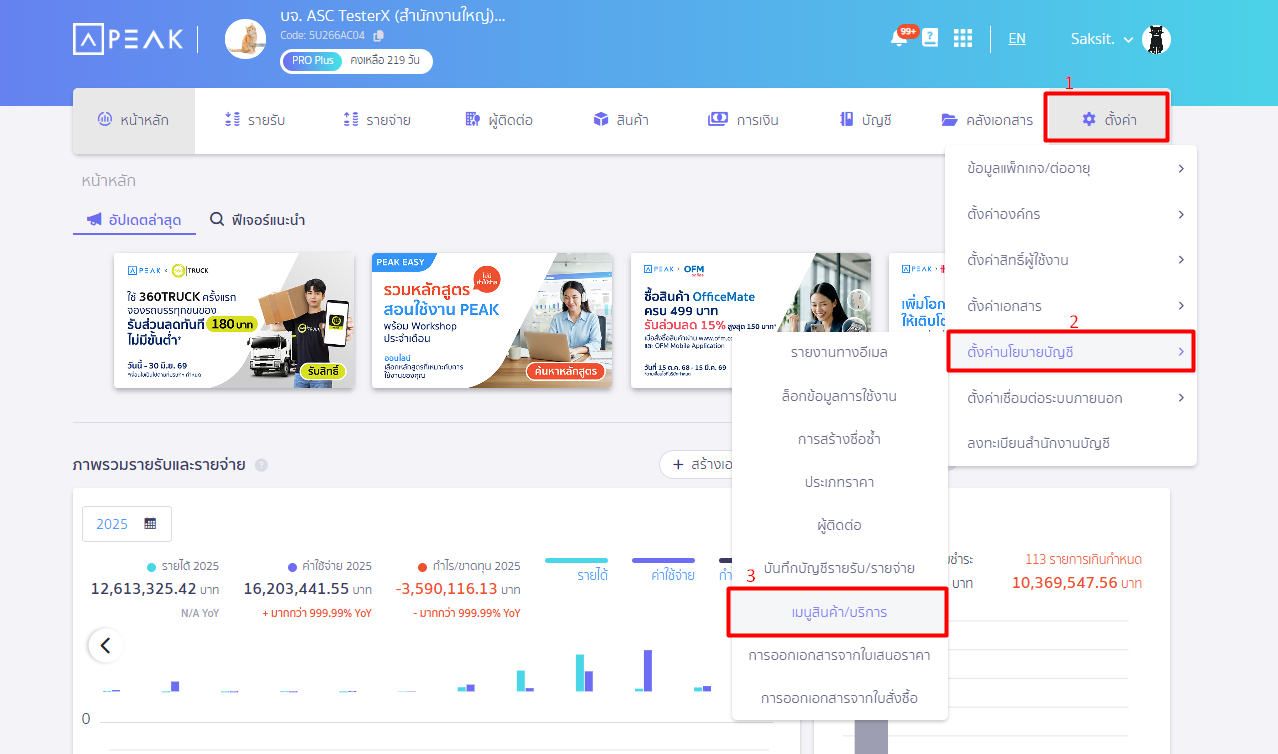Viewport: 1278px width, 754px height.
Task: Expand ข้อมูลแพ็กเกจ/ต่ออายุ submenu
Action: 1070,168
